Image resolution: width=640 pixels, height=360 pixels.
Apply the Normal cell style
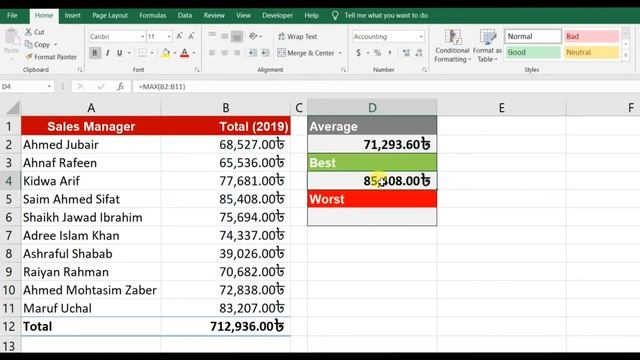(x=533, y=36)
